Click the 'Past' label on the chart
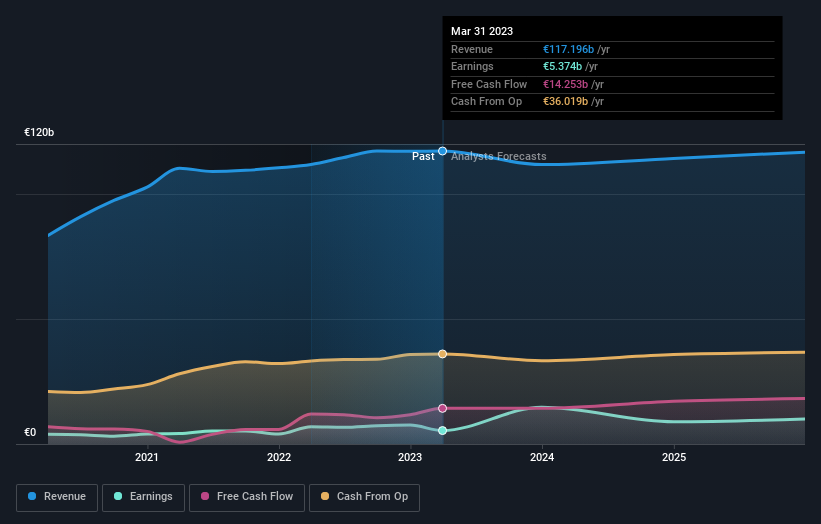The width and height of the screenshot is (821, 524). click(423, 157)
